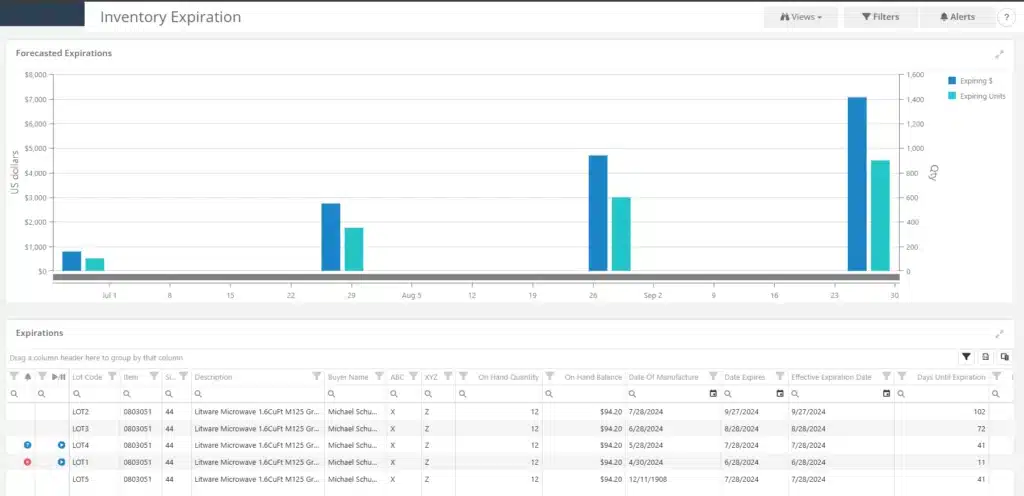Image resolution: width=1024 pixels, height=496 pixels.
Task: Toggle the Expiring Units legend series
Action: (976, 96)
